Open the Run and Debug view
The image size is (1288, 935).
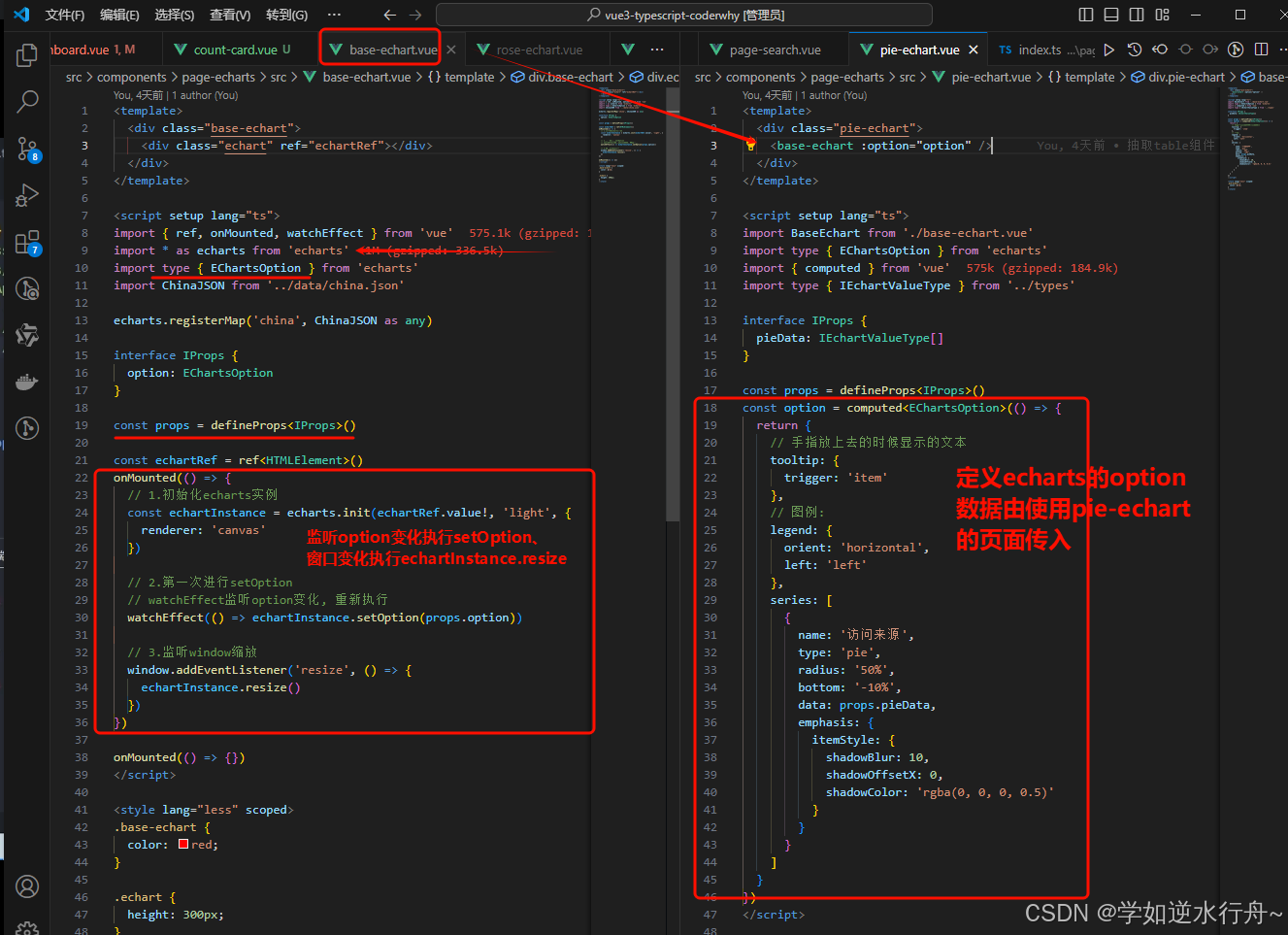[x=27, y=195]
